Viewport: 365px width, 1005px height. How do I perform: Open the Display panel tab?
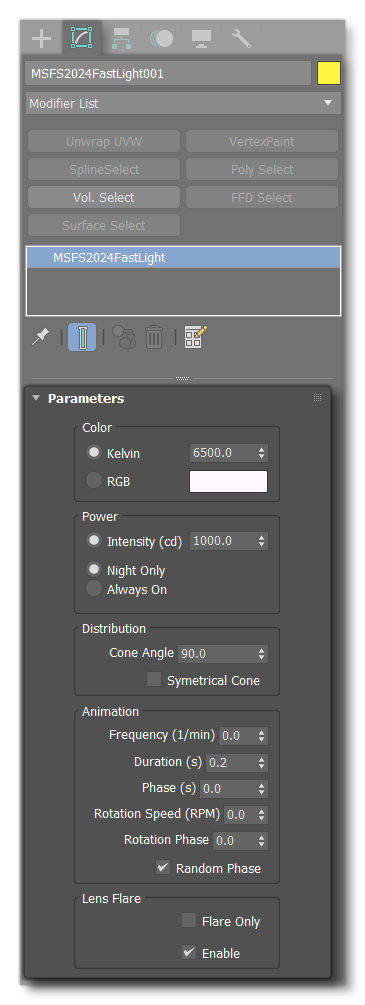point(201,39)
